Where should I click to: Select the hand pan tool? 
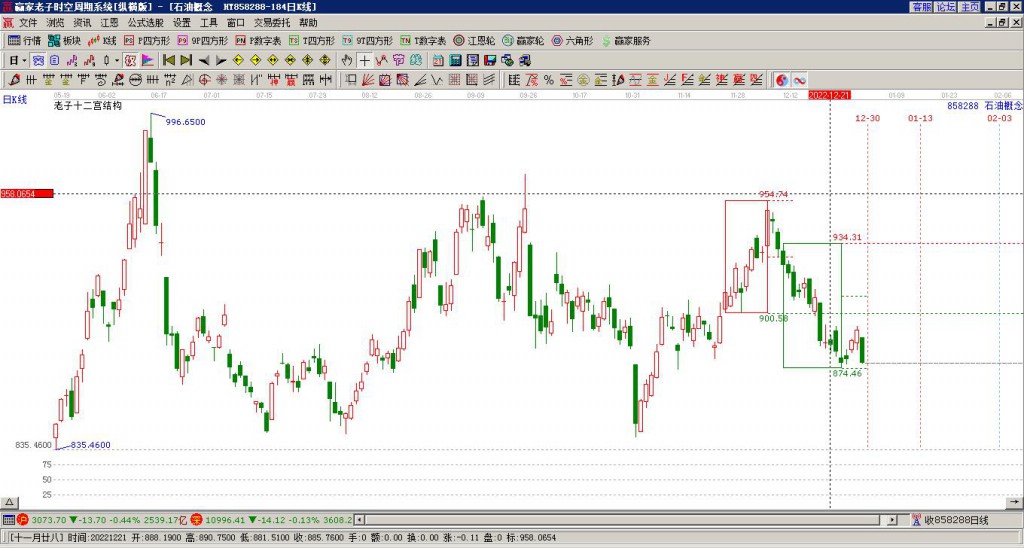coord(347,60)
